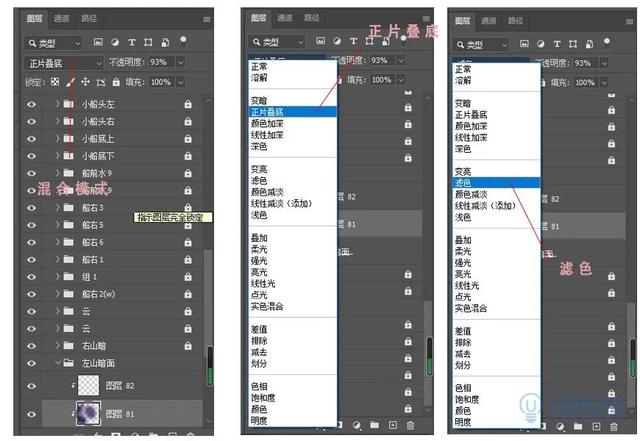Hide the 船右 6 group

tap(31, 242)
